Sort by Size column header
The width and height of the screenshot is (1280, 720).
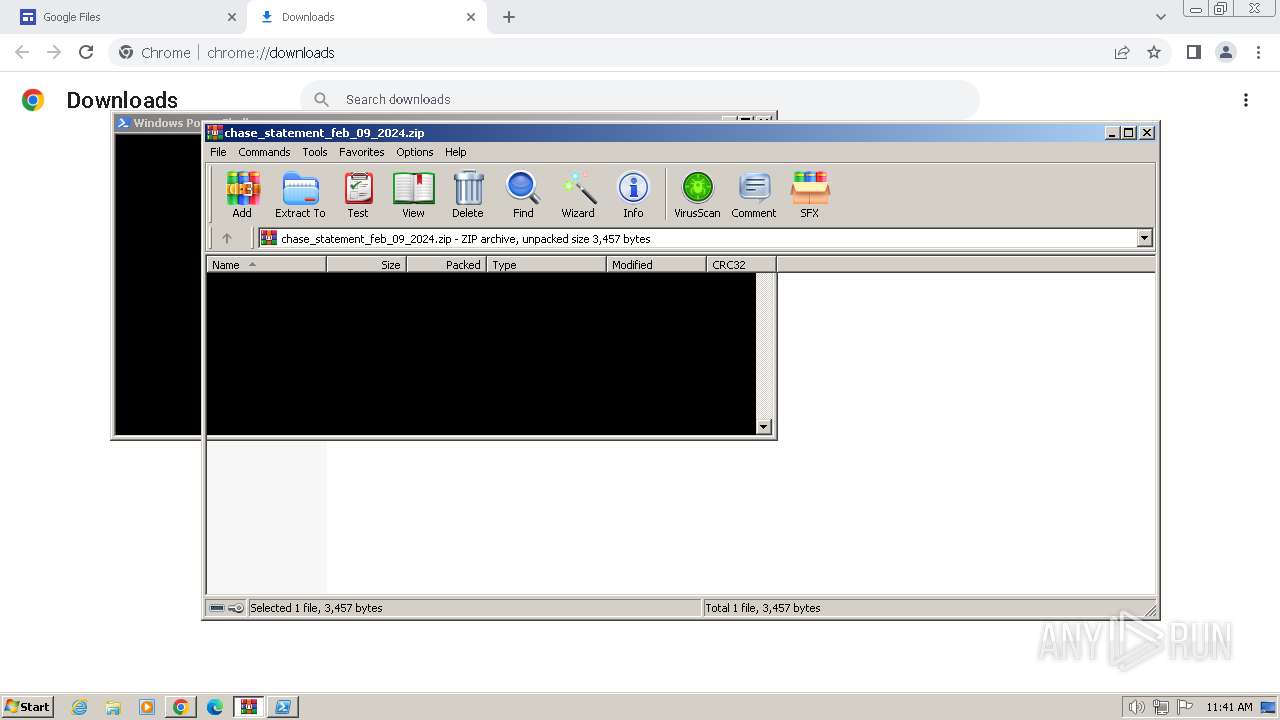(x=366, y=265)
